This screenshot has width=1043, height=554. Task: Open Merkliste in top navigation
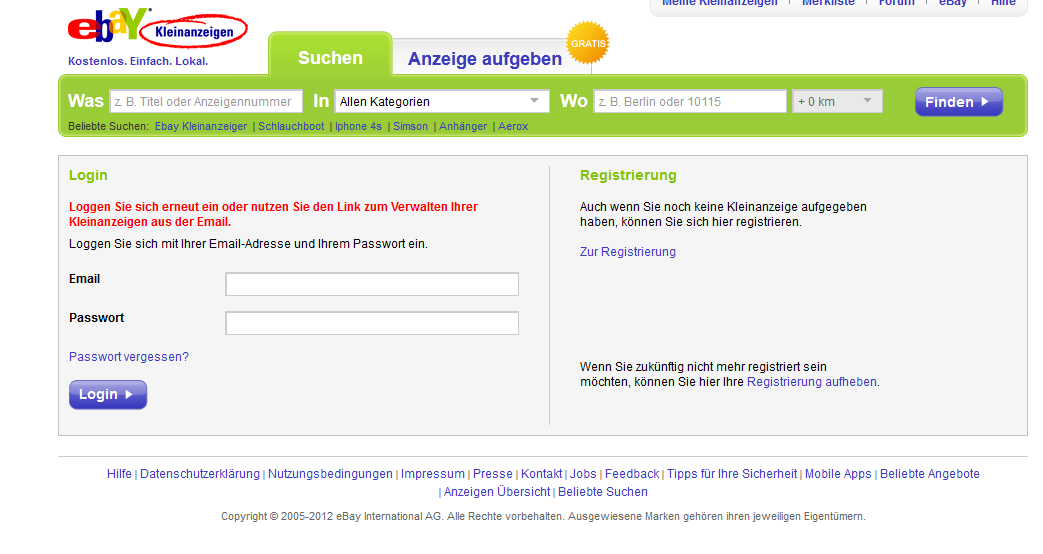click(x=828, y=3)
